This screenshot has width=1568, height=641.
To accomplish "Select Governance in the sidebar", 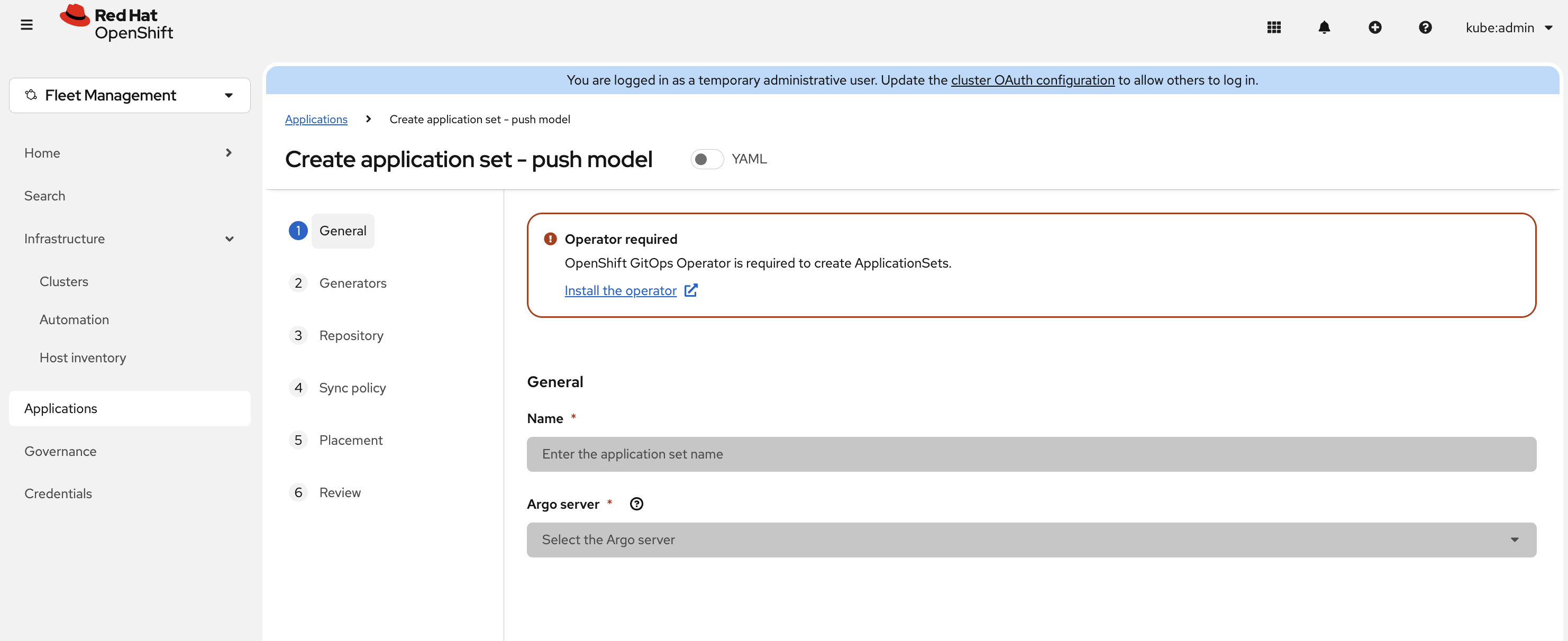I will [x=60, y=451].
